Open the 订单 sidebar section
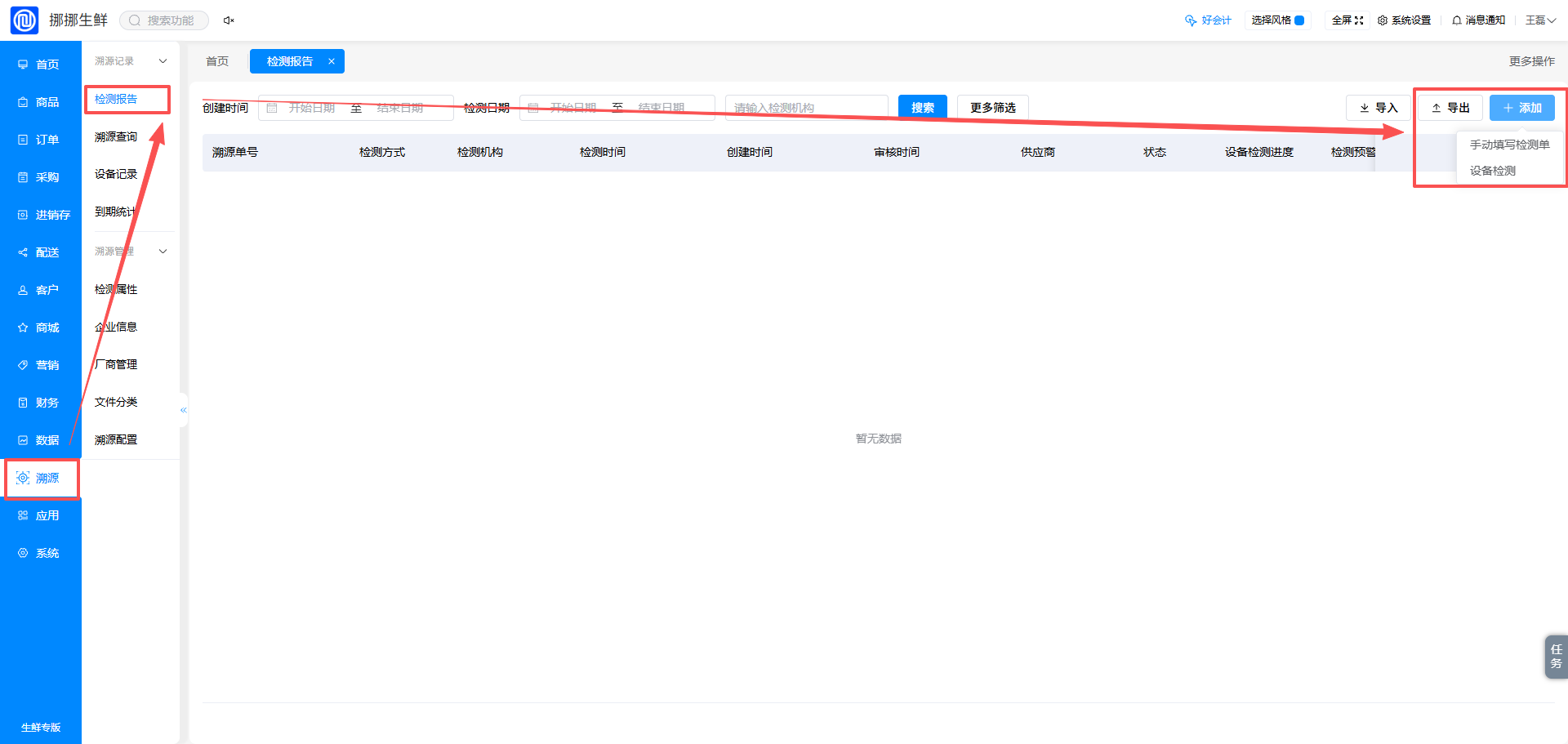 41,140
